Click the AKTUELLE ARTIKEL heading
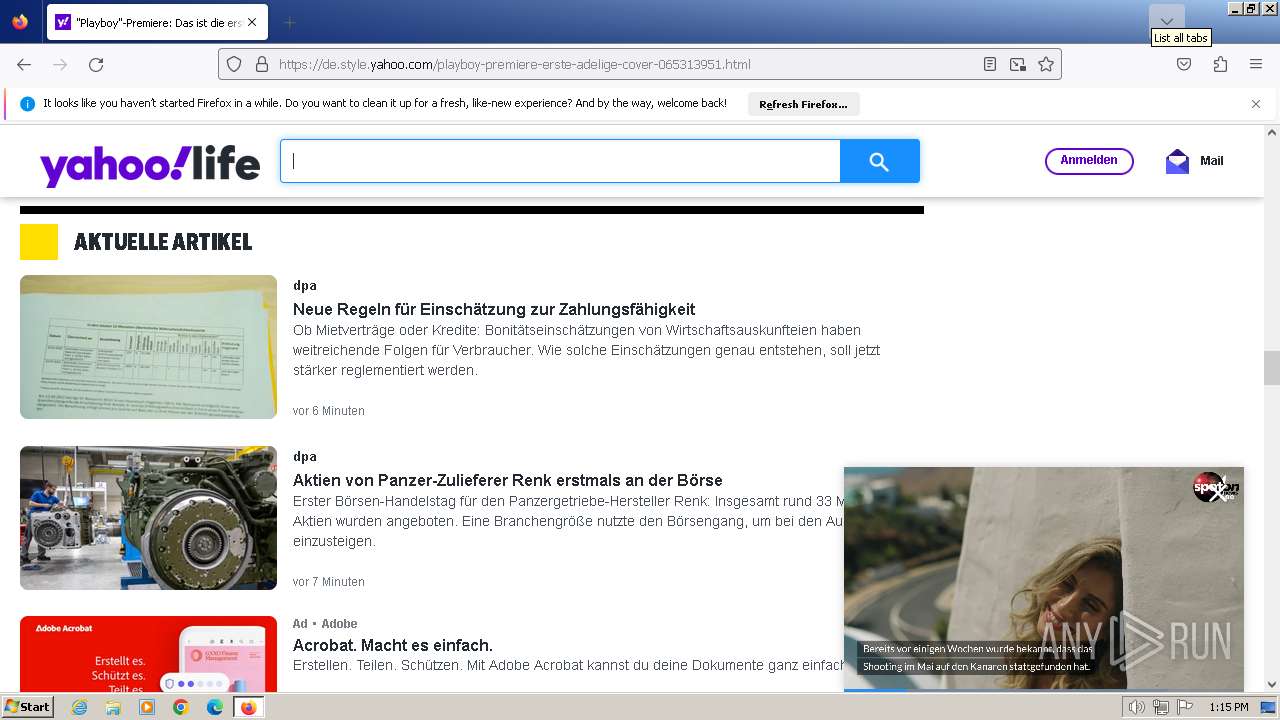This screenshot has width=1280, height=720. click(163, 242)
